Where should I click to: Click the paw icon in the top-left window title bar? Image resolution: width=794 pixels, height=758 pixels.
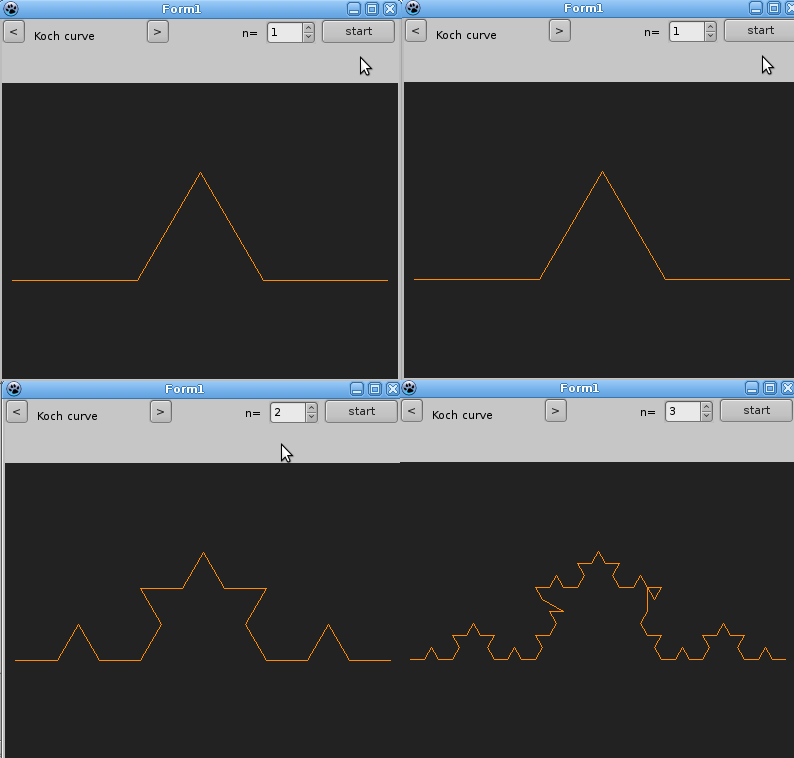(x=11, y=9)
